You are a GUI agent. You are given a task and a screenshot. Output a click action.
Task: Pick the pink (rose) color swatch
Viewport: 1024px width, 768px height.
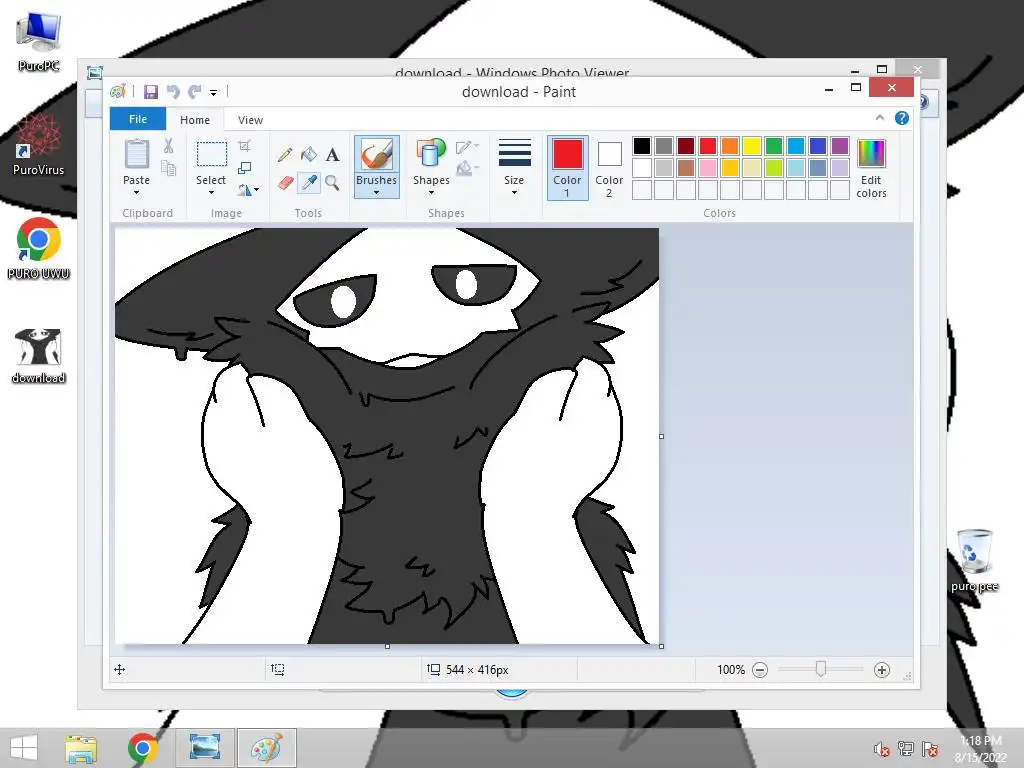coord(708,168)
